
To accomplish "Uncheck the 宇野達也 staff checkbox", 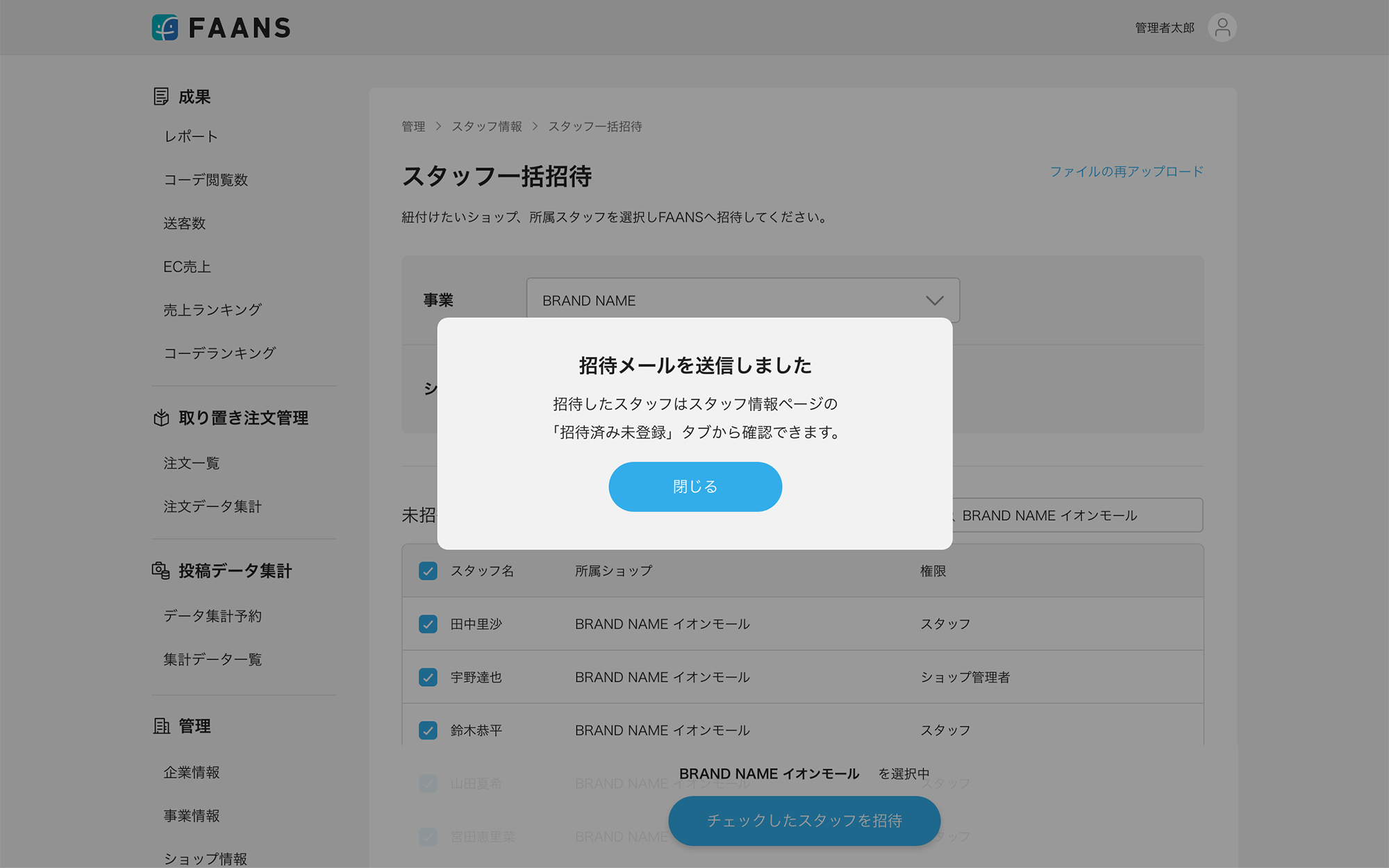I will pyautogui.click(x=428, y=677).
